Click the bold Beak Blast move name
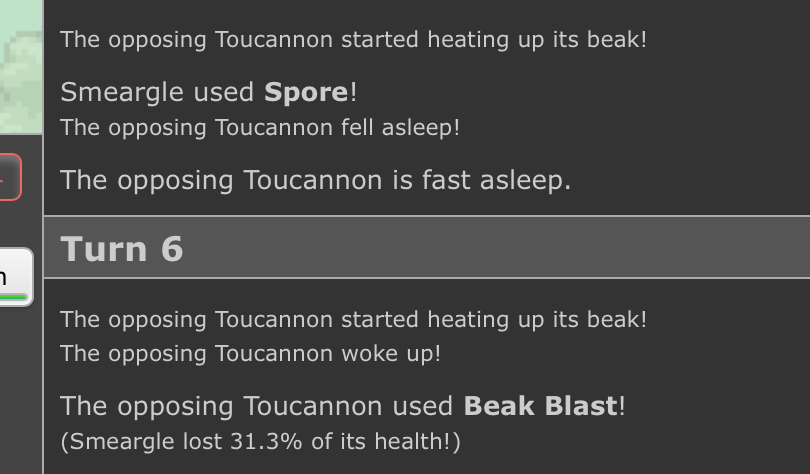This screenshot has height=474, width=810. click(x=541, y=406)
